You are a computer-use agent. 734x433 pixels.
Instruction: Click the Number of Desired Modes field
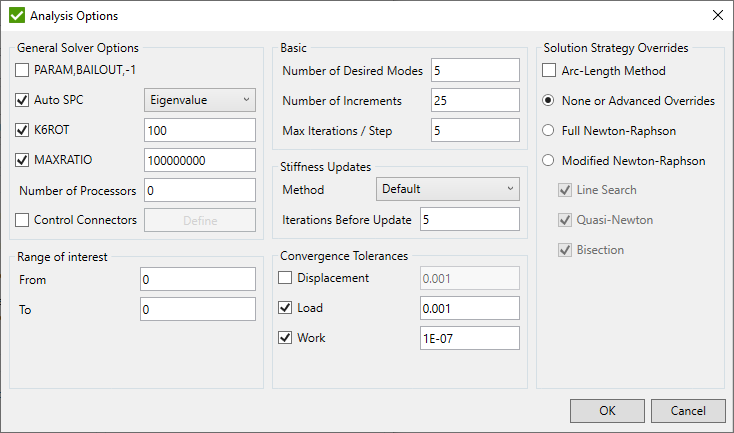(475, 70)
